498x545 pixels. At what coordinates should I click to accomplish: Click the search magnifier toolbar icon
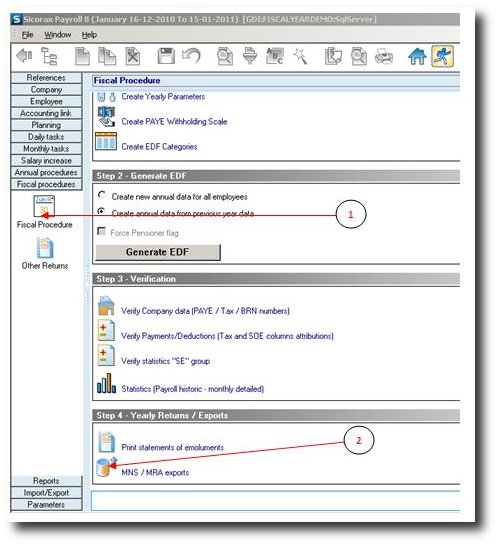(x=225, y=56)
